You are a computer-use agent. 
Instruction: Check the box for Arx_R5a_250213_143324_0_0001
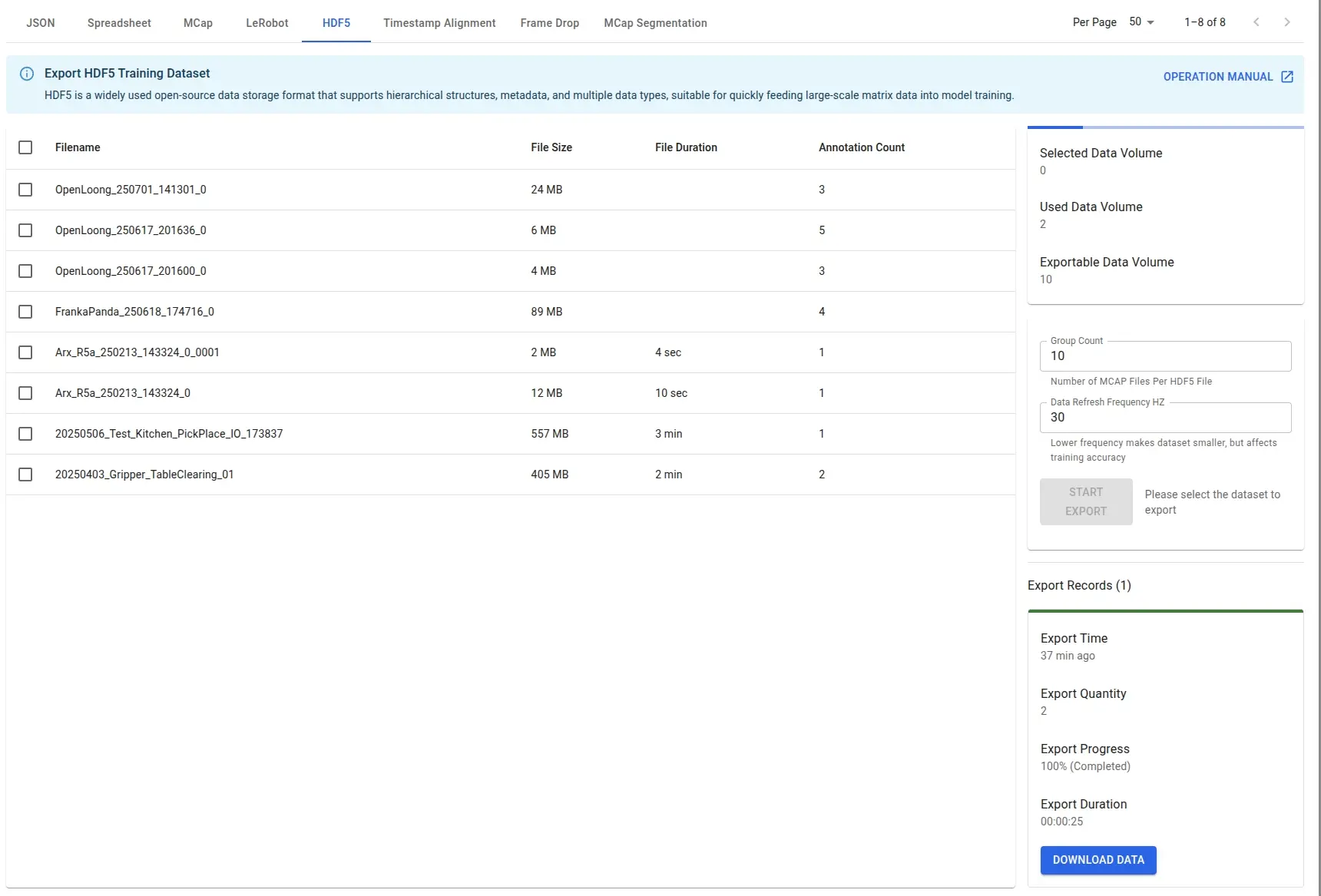click(x=25, y=352)
